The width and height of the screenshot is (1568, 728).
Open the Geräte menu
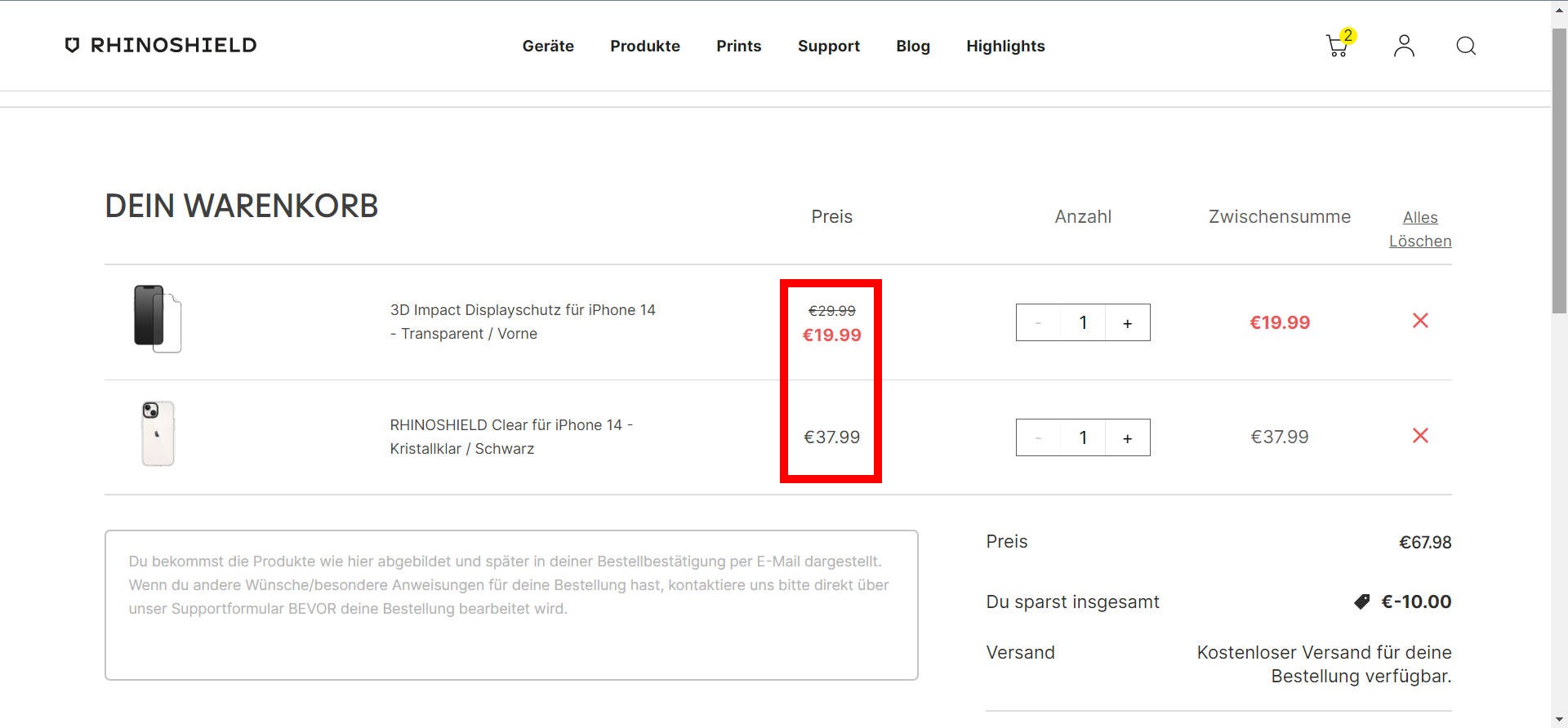coord(548,46)
